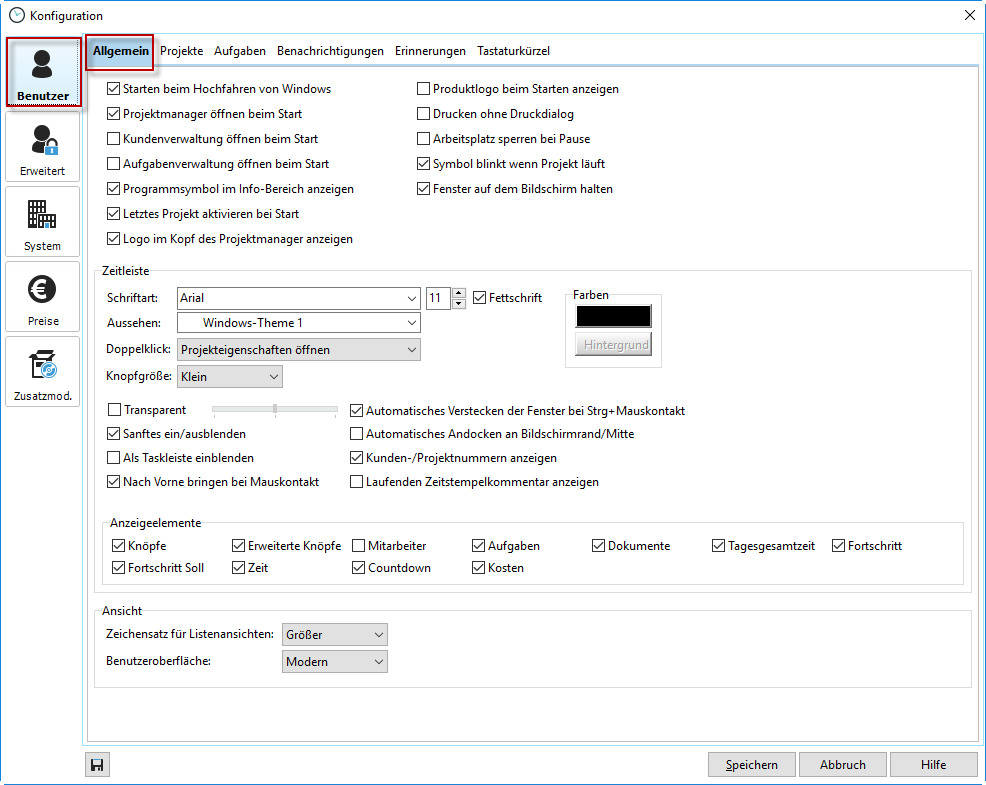986x785 pixels.
Task: Switch to the Tastaturkürzel tab
Action: (513, 51)
